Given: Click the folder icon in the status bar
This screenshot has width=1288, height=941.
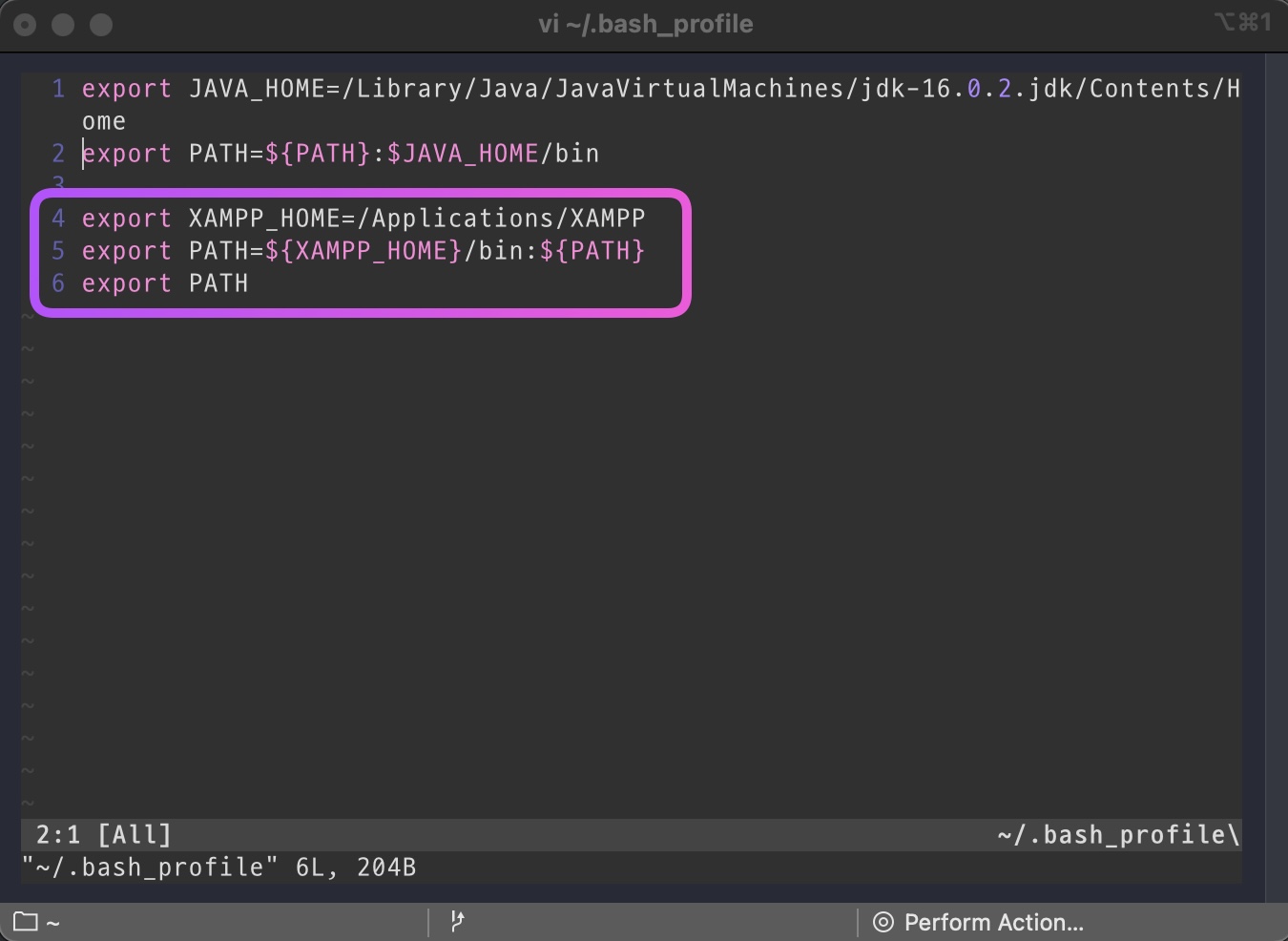Looking at the screenshot, I should point(26,922).
